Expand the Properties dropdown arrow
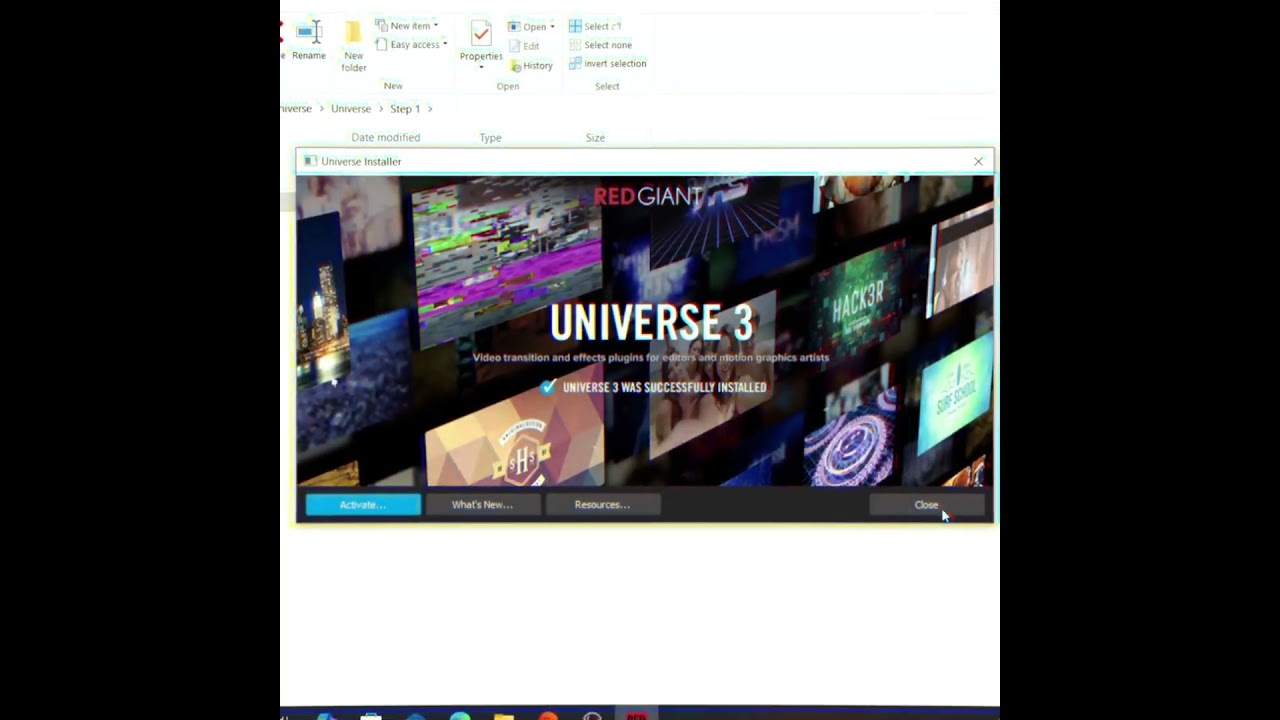 click(481, 68)
